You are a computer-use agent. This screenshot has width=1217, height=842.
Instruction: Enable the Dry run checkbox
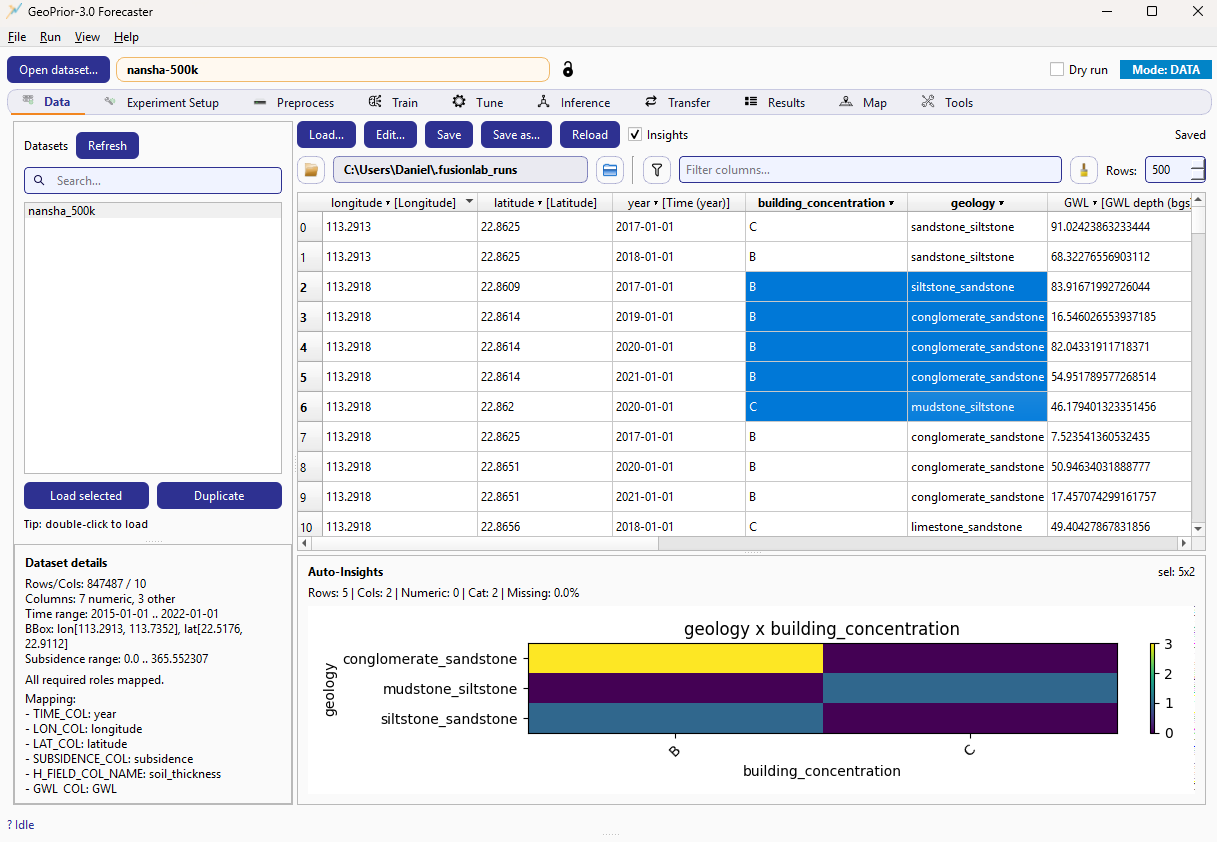(1056, 68)
